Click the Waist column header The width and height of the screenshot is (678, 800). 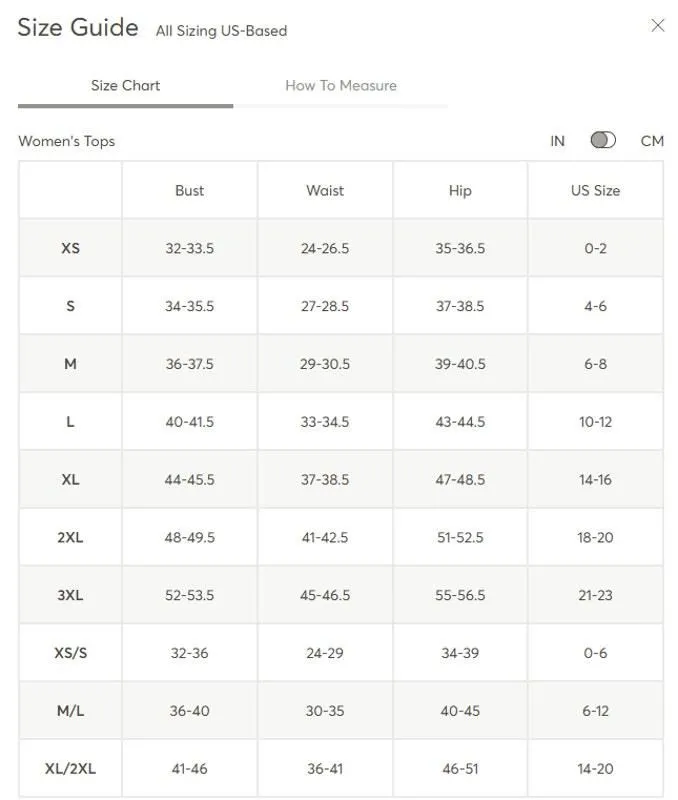tap(325, 190)
